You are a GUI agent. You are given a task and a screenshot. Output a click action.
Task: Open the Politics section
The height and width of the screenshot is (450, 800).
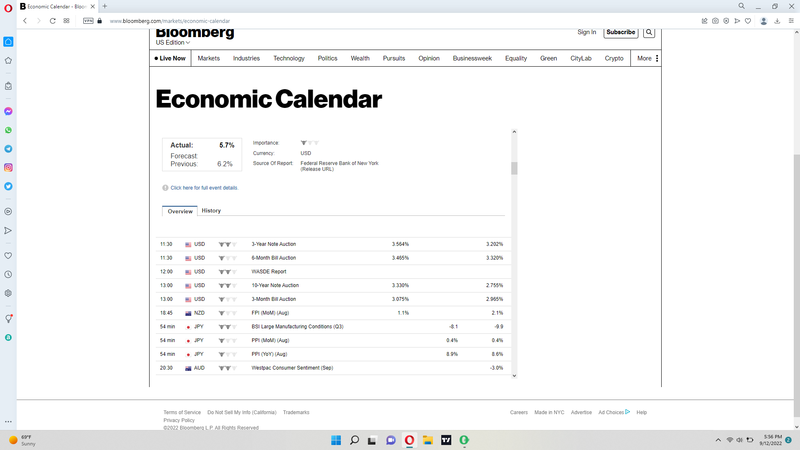tap(328, 59)
